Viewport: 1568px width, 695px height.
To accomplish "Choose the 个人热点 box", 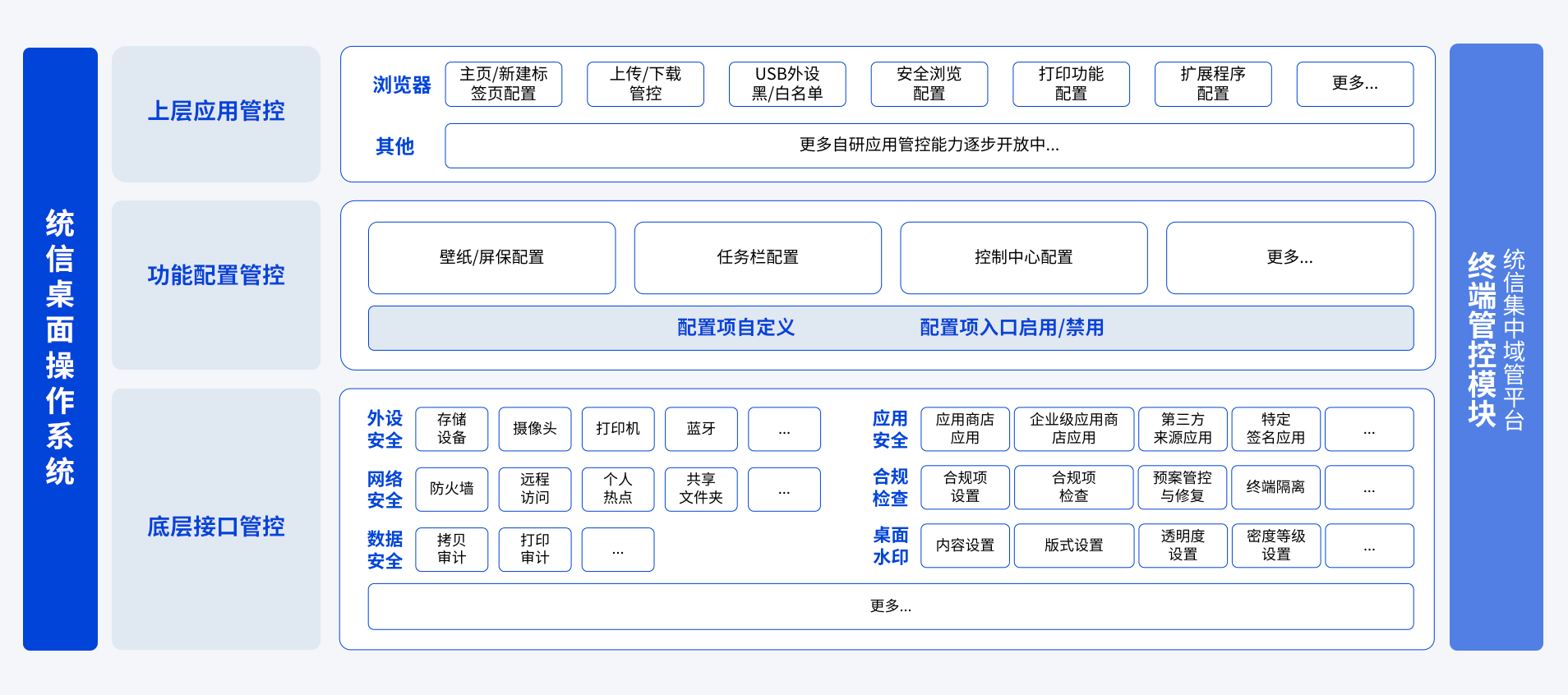I will (x=618, y=490).
